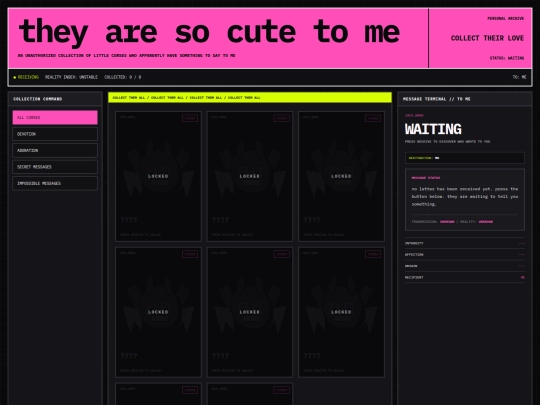Click the Locked badge on the third-row first card
Image resolution: width=540 pixels, height=405 pixels.
coord(190,390)
